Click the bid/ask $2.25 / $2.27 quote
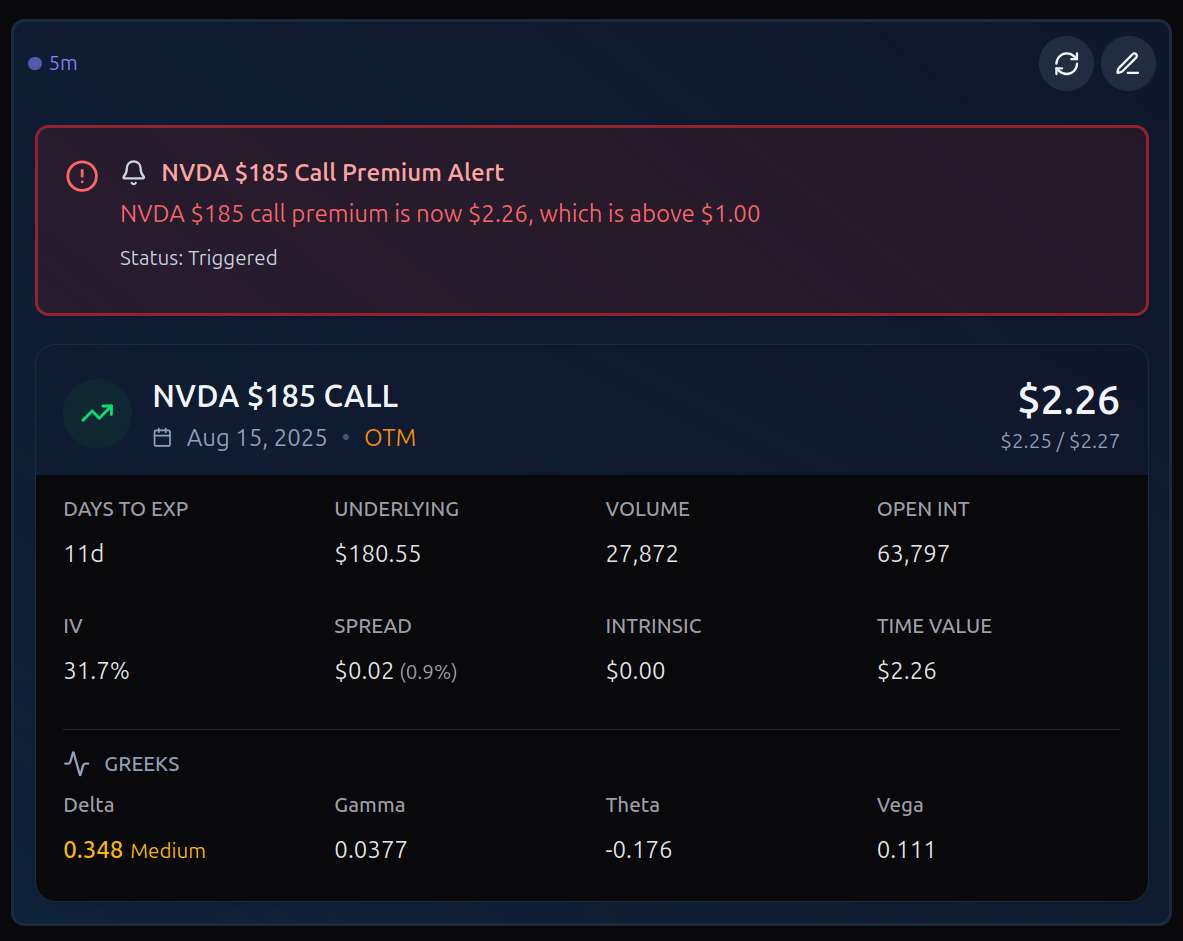The image size is (1183, 941). tap(1059, 441)
